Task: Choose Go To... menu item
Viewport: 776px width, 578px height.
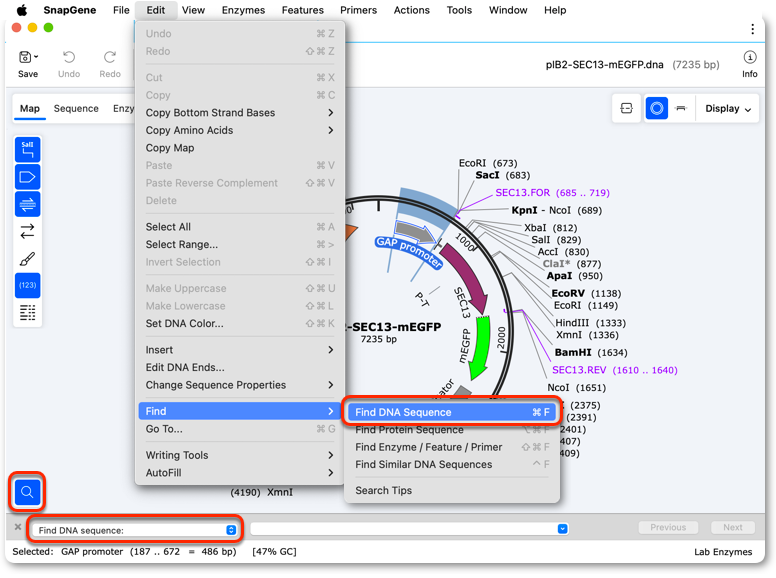Action: pos(240,430)
